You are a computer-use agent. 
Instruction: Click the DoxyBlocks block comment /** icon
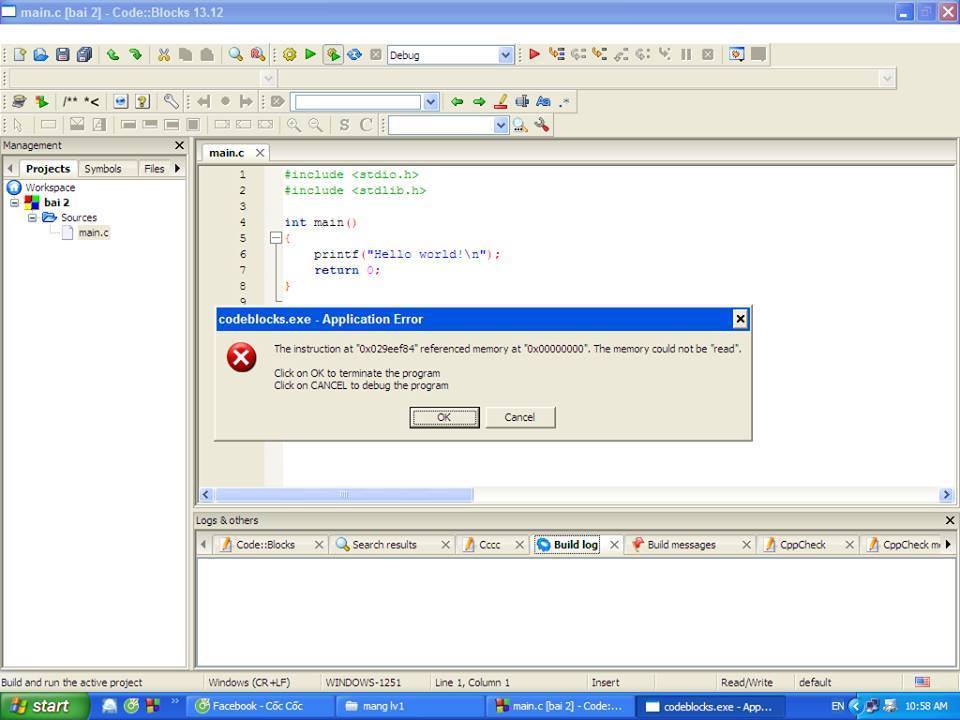[70, 102]
